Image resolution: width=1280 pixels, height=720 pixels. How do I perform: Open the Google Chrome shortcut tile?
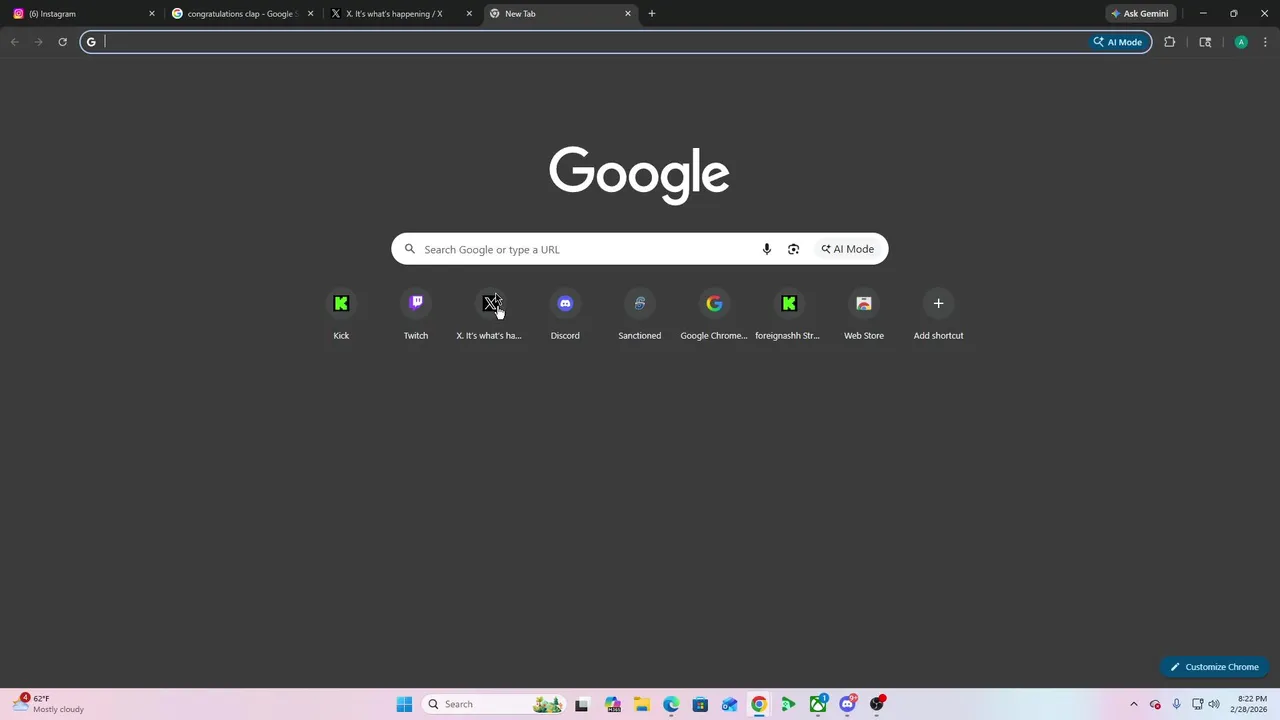pos(714,314)
